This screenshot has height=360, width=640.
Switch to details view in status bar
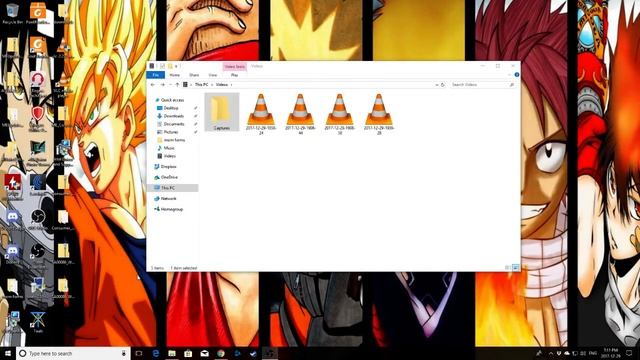(x=507, y=268)
